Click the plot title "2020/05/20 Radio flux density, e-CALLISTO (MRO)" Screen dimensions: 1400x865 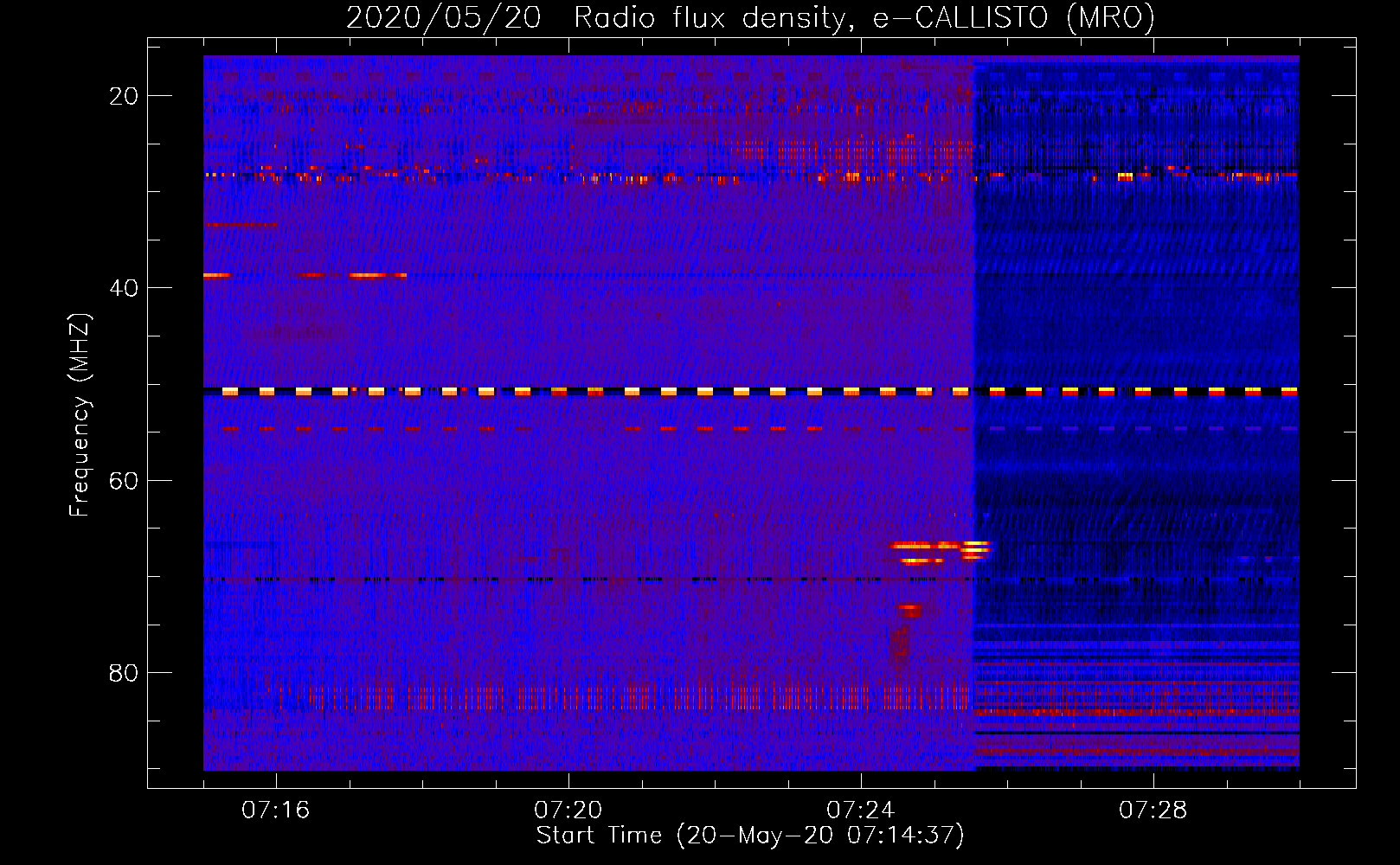pos(750,17)
